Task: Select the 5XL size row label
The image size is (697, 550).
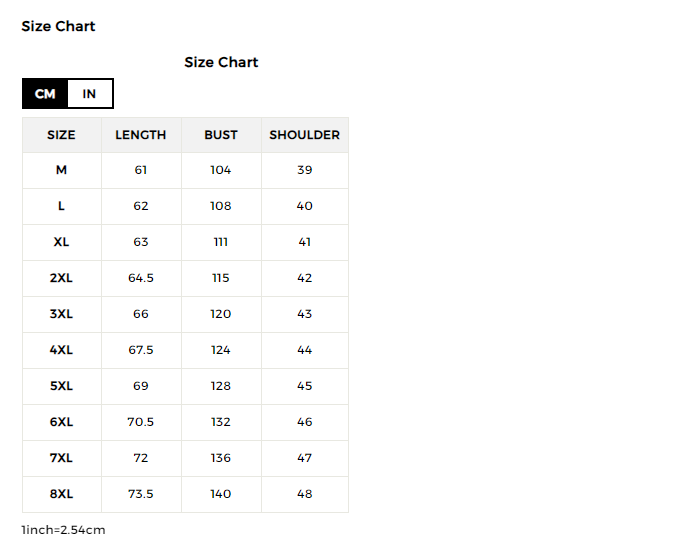Action: [x=61, y=386]
